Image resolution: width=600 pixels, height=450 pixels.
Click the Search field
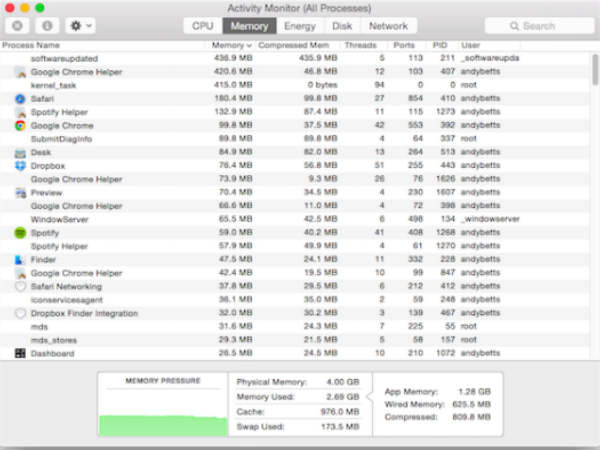click(539, 26)
